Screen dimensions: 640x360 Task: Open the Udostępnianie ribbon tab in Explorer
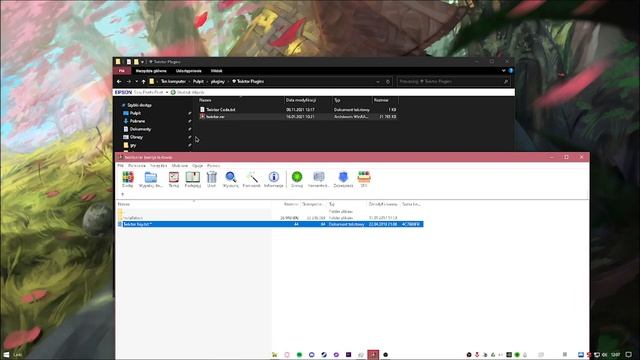tap(189, 71)
